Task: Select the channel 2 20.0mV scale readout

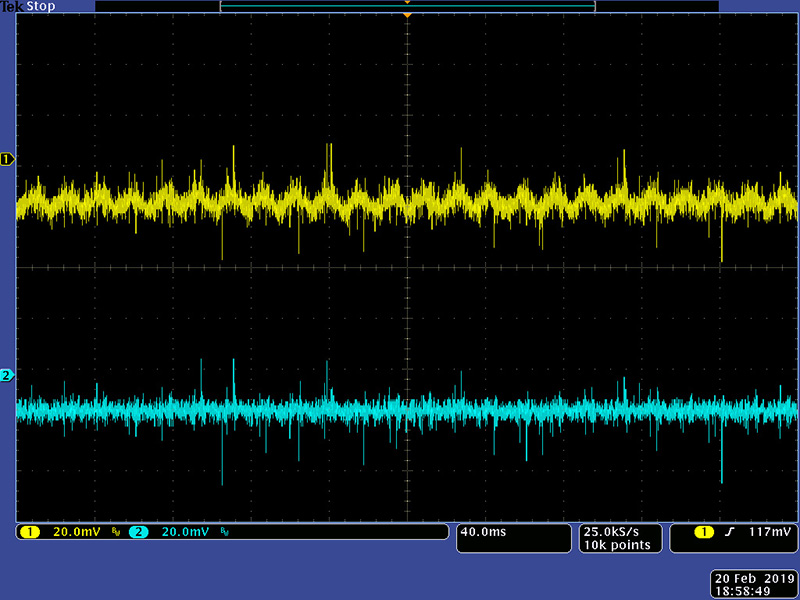Action: [x=186, y=532]
